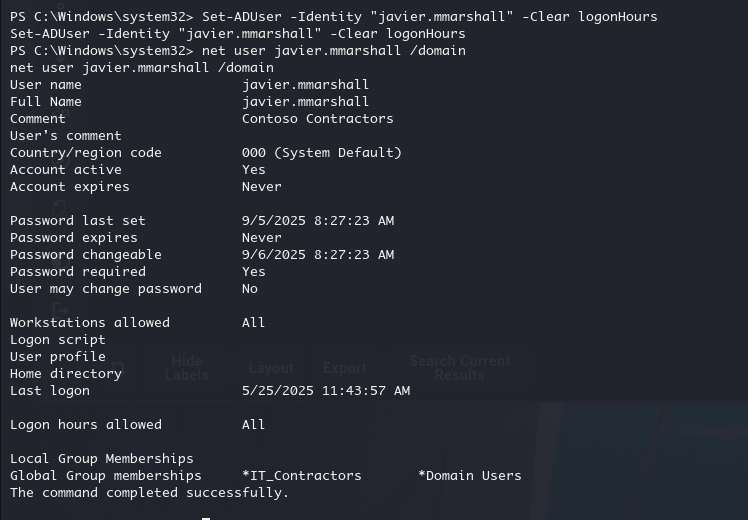Click the 'Contoso Contractors' comment value
The height and width of the screenshot is (520, 748).
coord(318,119)
